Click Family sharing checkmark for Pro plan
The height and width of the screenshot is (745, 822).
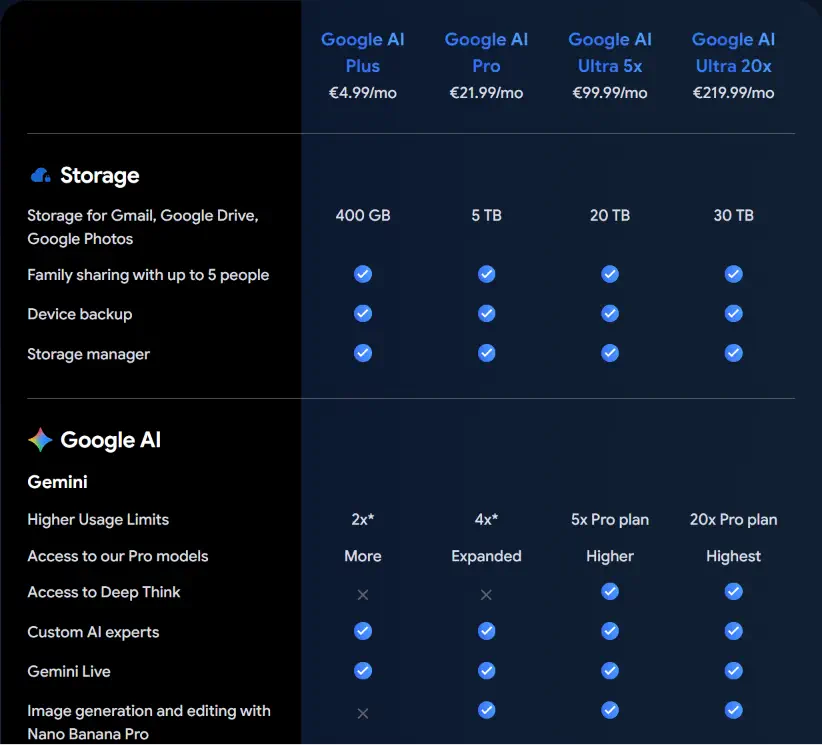click(486, 274)
